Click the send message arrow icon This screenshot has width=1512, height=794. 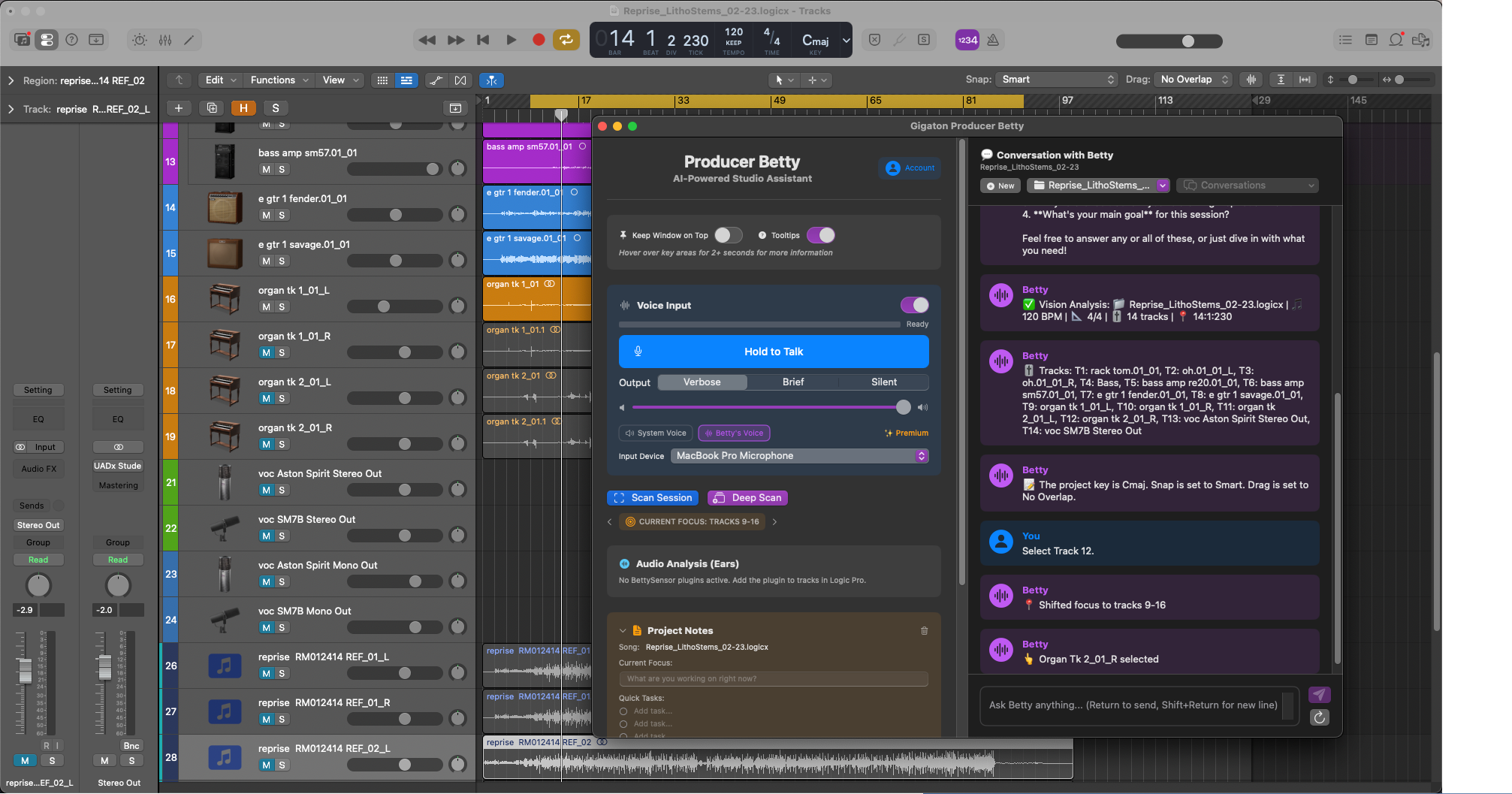click(x=1319, y=695)
